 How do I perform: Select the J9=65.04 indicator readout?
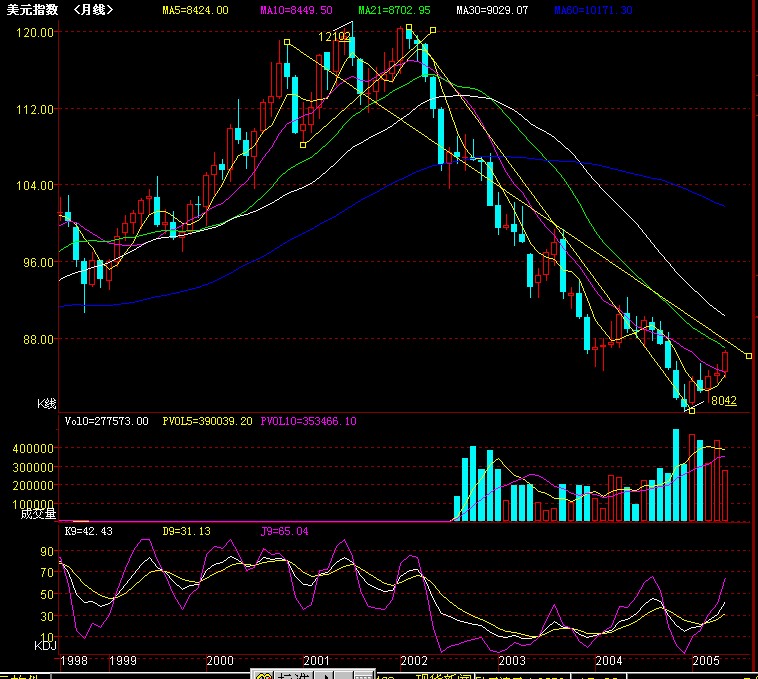(x=284, y=531)
